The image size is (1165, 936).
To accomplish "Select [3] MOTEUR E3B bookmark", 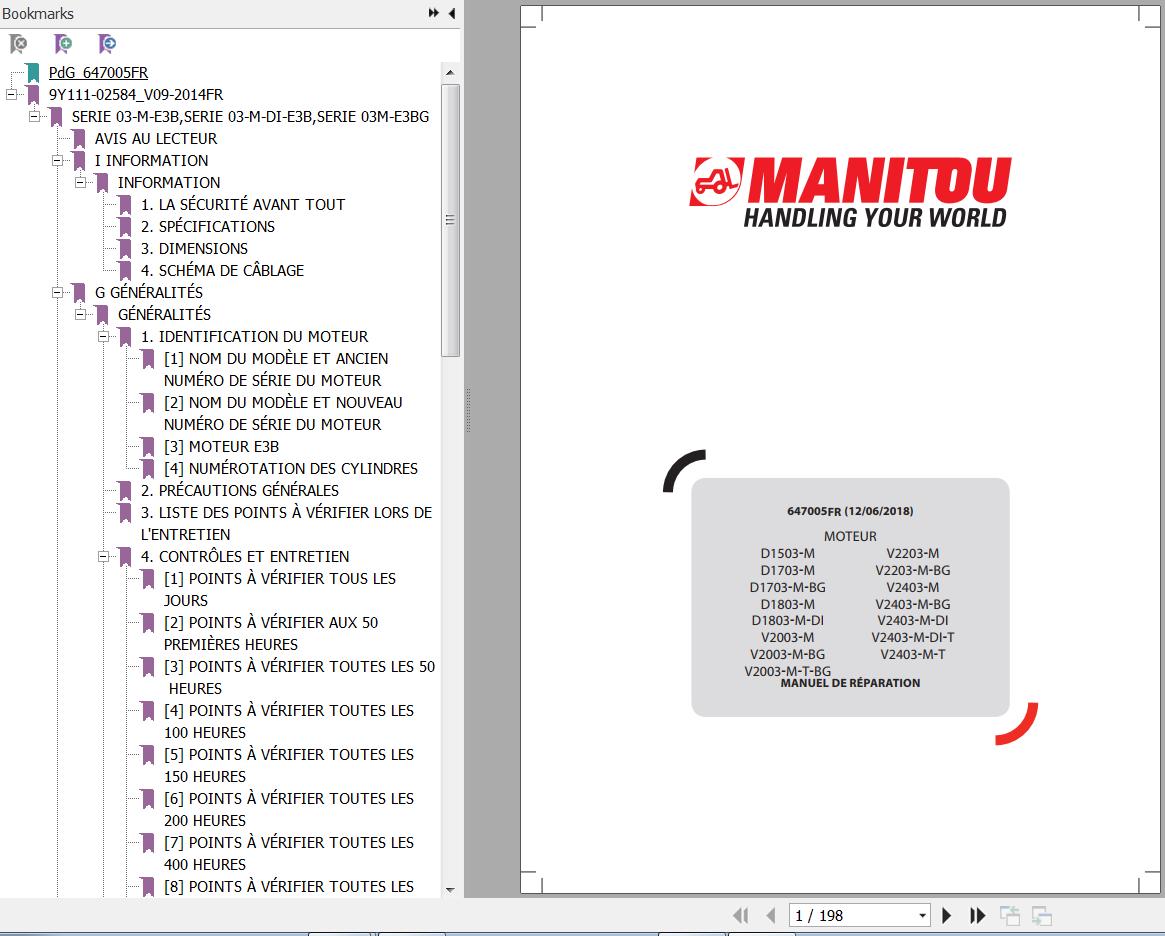I will tap(221, 446).
